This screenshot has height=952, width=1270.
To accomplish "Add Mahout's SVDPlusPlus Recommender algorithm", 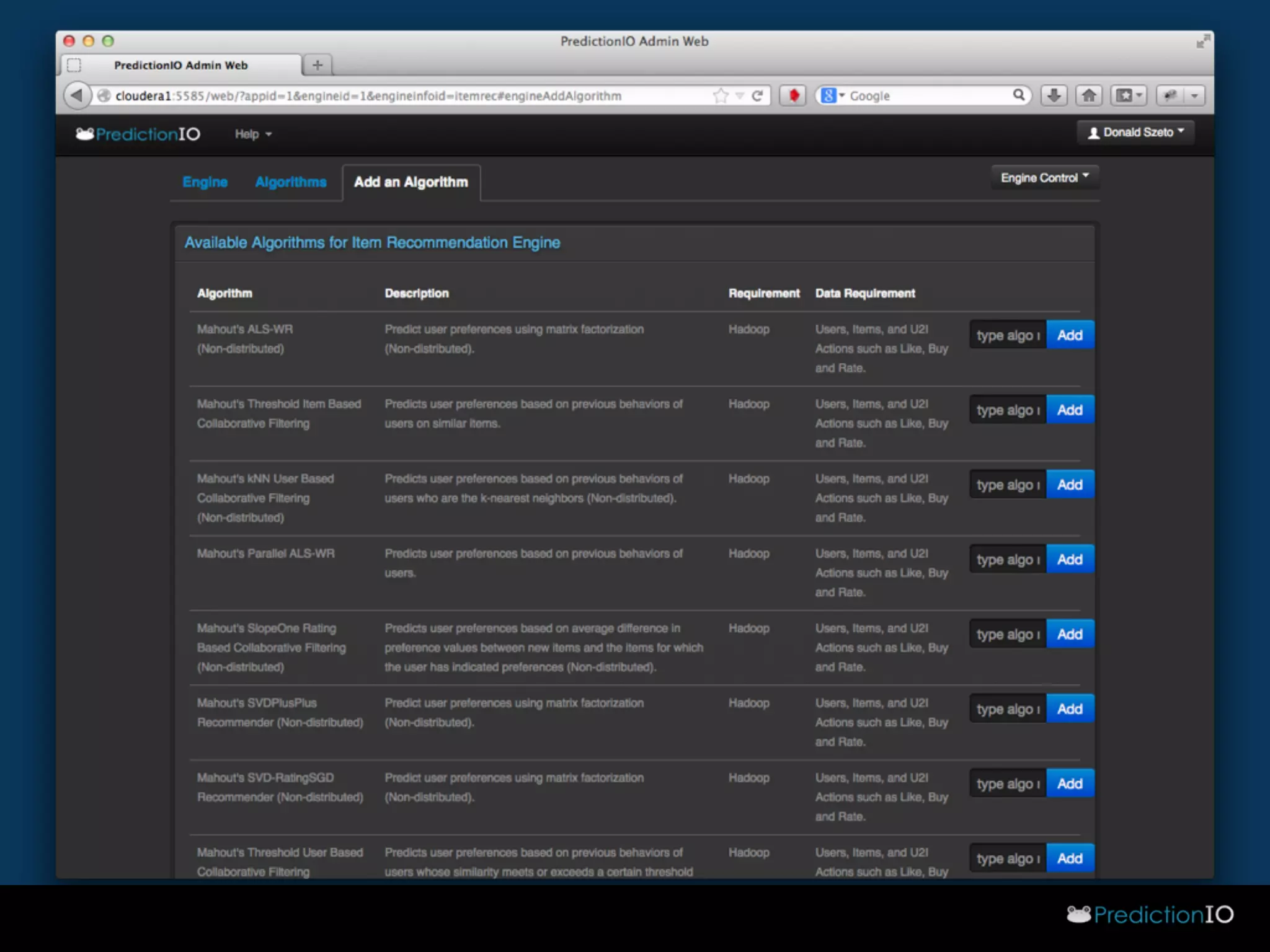I will point(1070,709).
